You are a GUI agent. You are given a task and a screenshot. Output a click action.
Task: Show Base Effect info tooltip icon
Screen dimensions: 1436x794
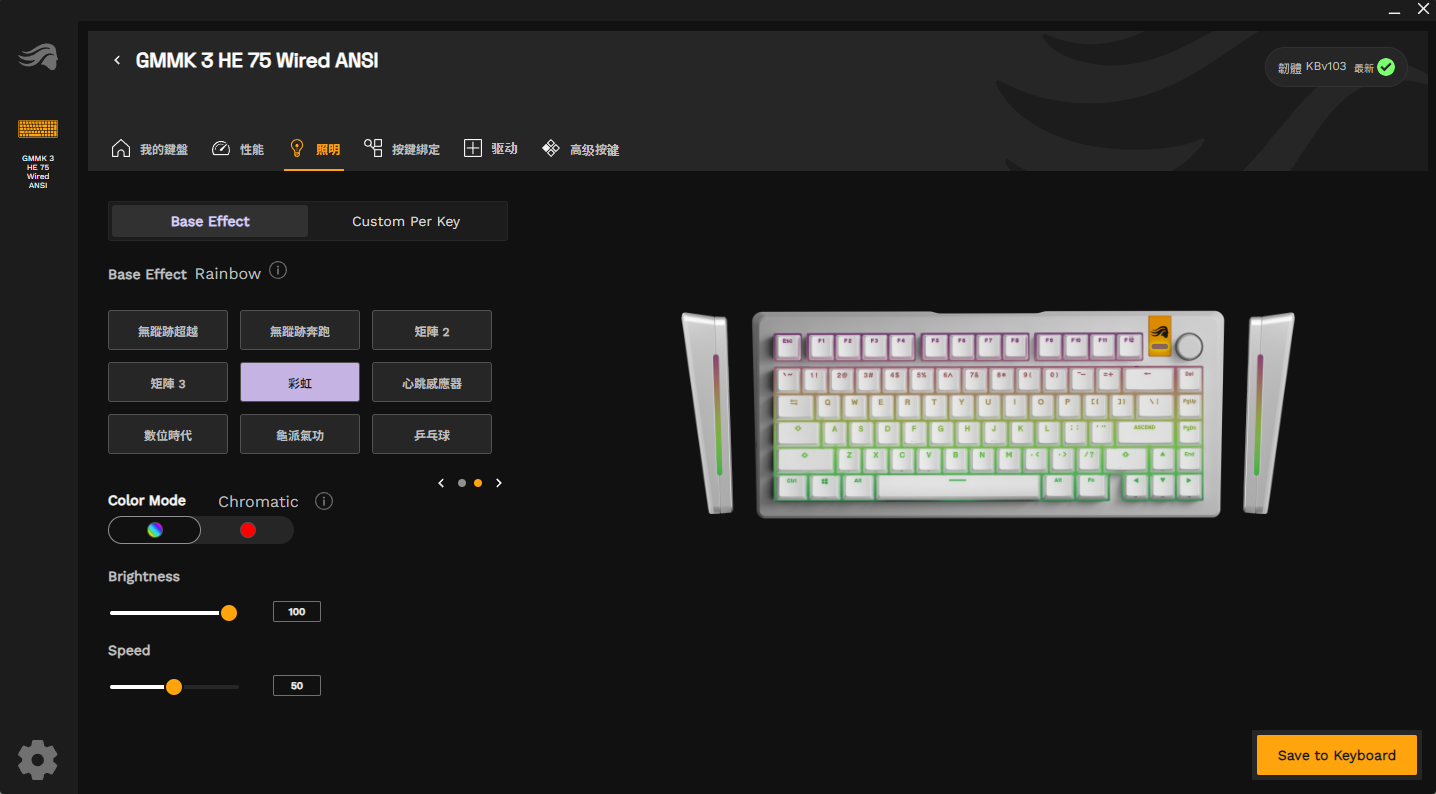[279, 271]
